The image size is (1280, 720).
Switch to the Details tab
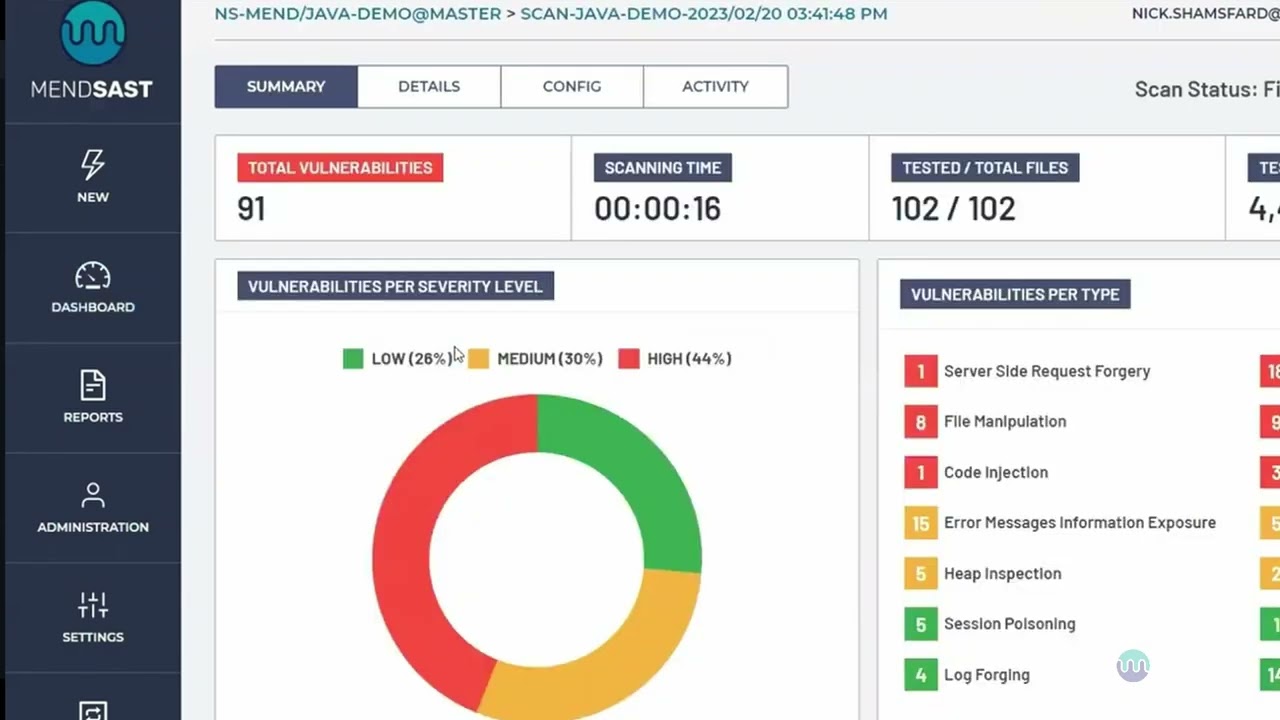(429, 87)
